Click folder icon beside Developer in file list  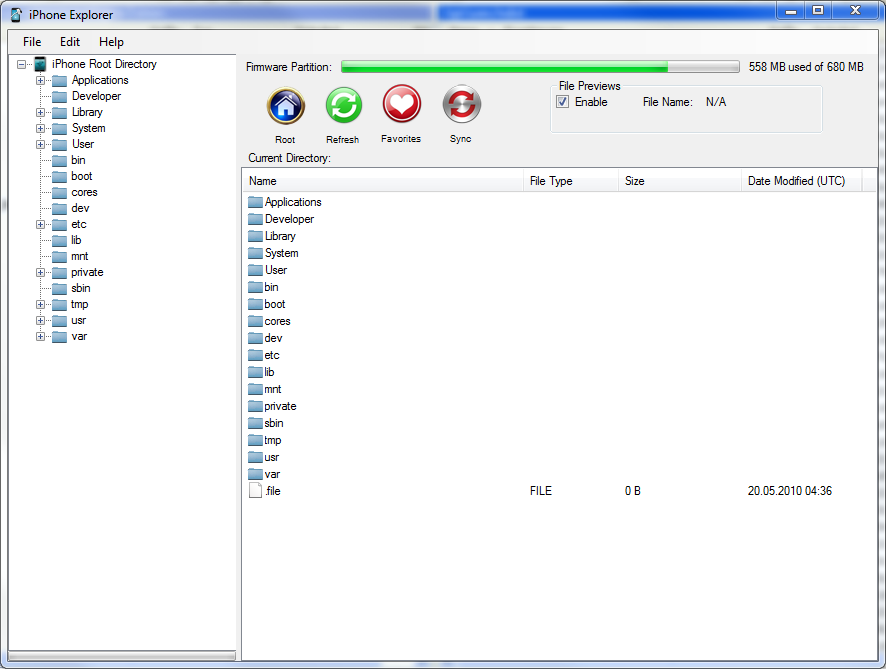coord(255,219)
